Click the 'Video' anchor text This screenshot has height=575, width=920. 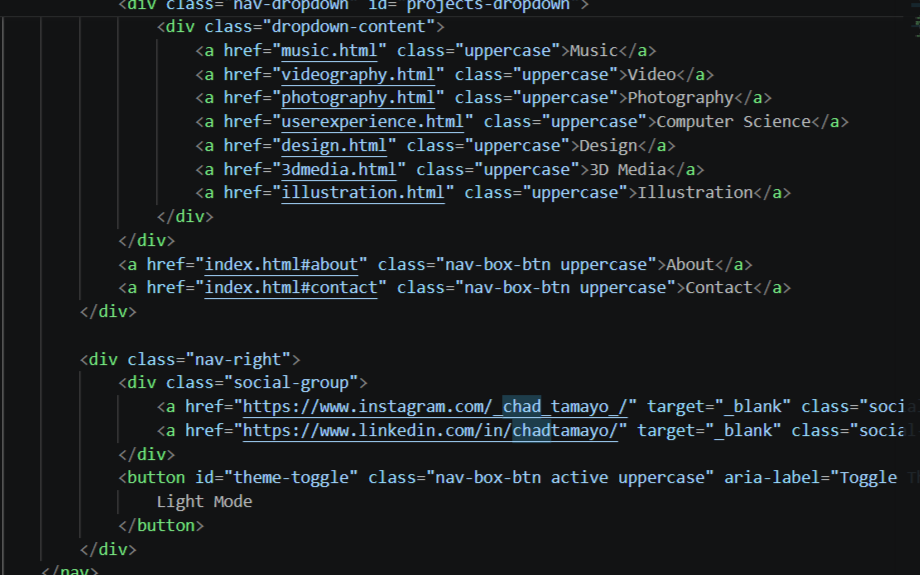point(651,75)
